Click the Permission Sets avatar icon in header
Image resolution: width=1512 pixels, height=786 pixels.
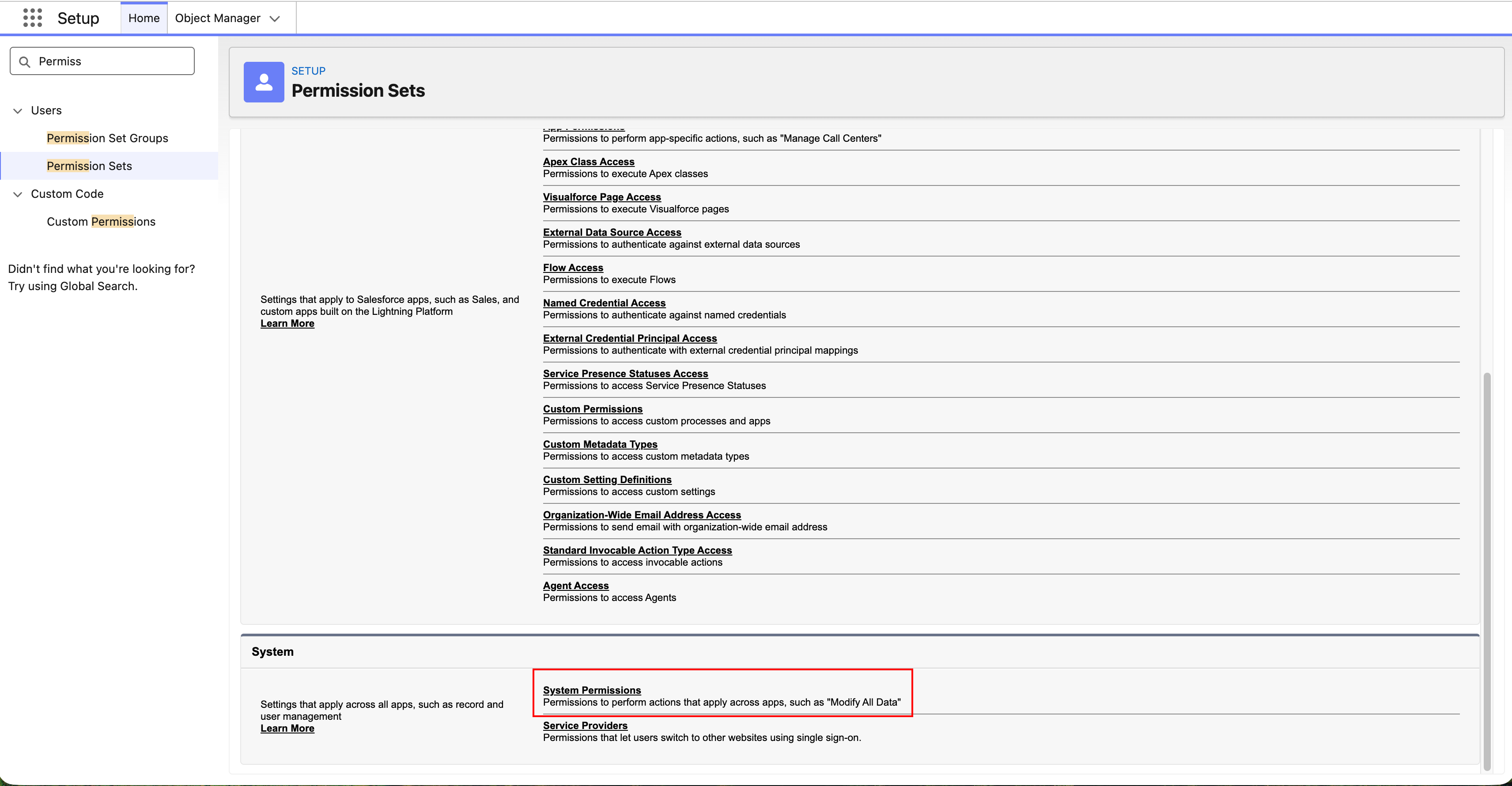click(x=264, y=82)
